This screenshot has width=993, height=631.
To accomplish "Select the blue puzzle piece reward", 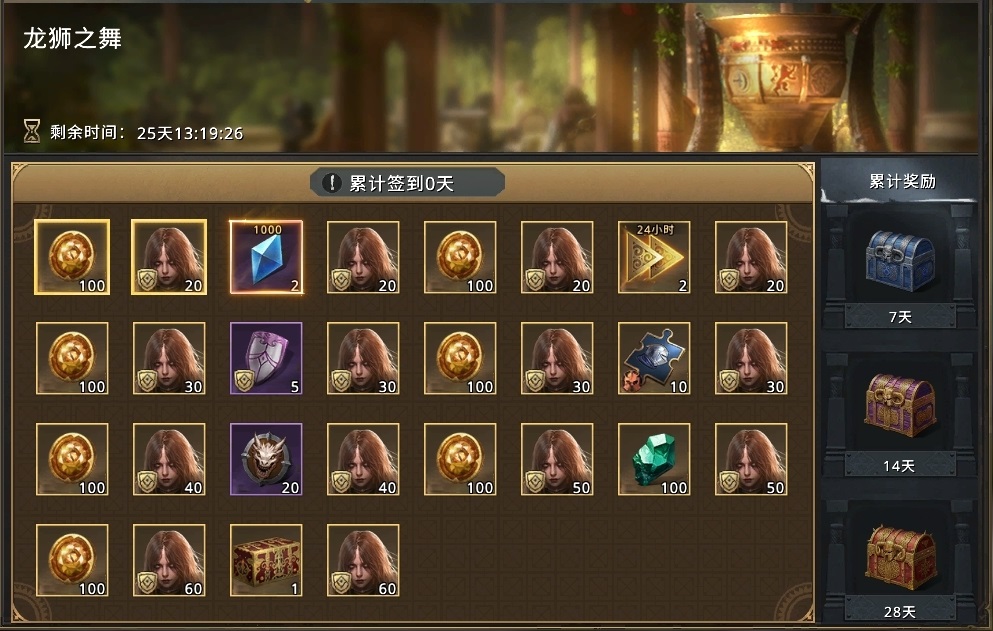I will tap(654, 358).
